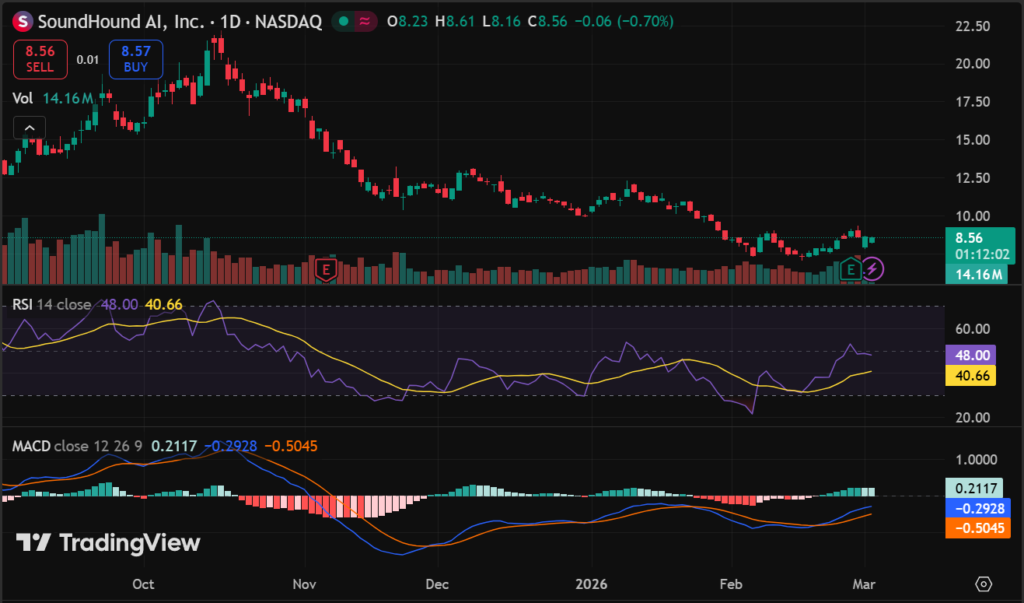The height and width of the screenshot is (603, 1024).
Task: Click the purple lightning bolt event icon
Action: 873,268
